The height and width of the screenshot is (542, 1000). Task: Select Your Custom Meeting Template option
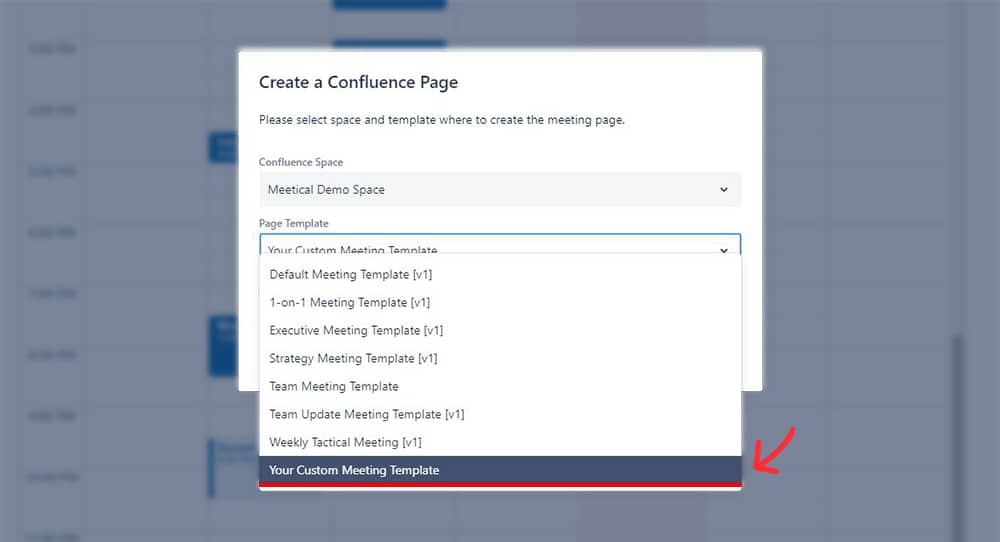point(500,471)
